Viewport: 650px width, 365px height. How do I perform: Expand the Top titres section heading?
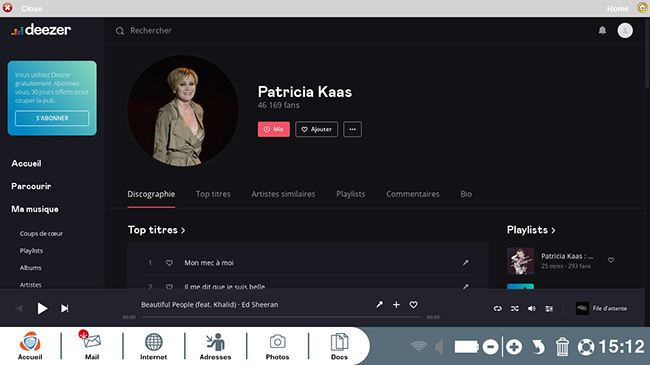(x=156, y=230)
